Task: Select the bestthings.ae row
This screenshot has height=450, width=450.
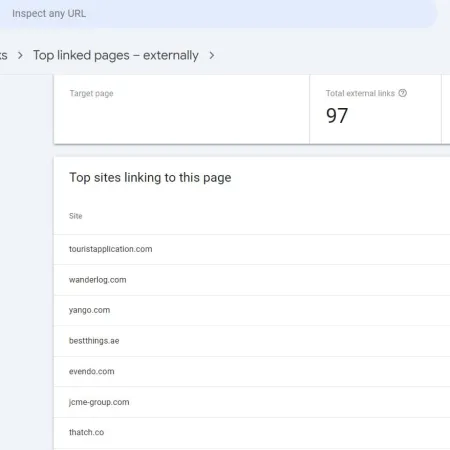Action: tap(252, 341)
